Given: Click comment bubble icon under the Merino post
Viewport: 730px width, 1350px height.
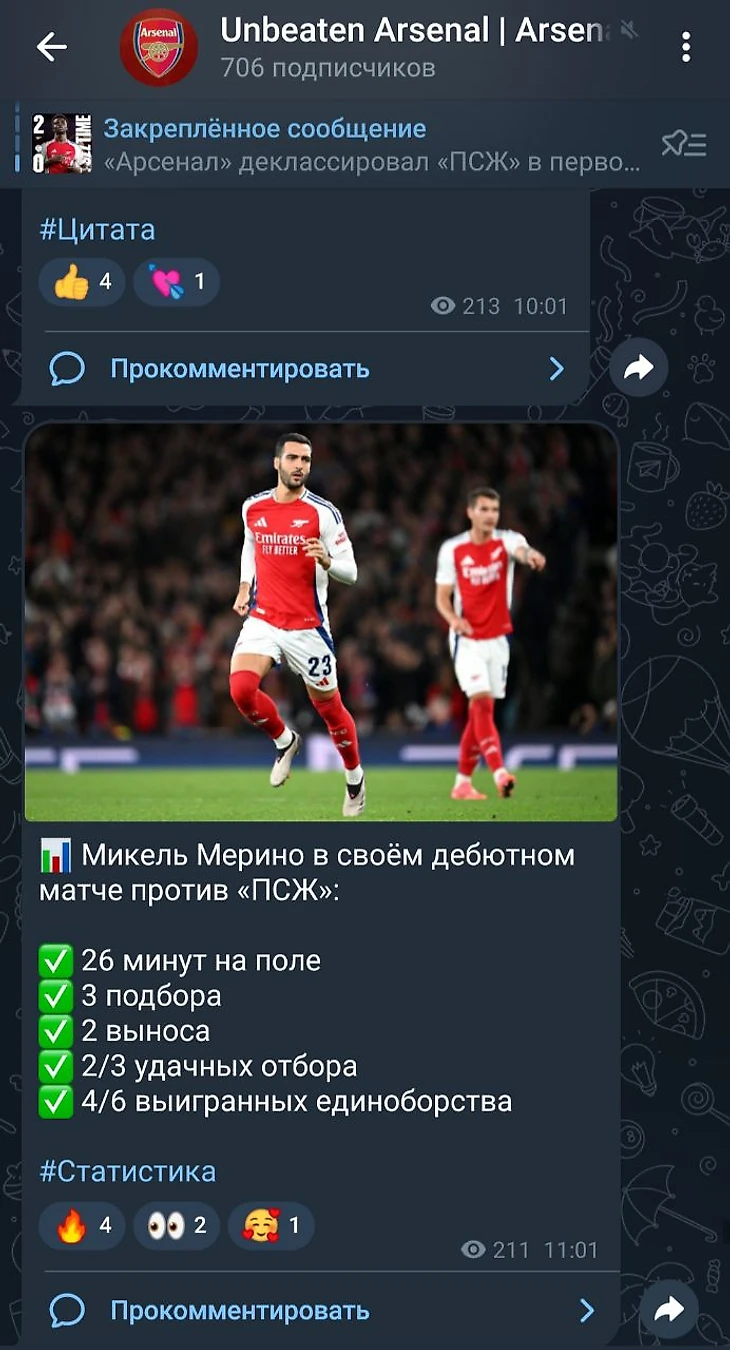Looking at the screenshot, I should coord(67,1310).
